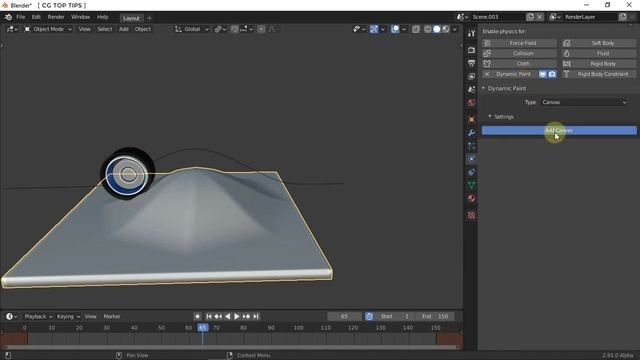Open the Edit menu
The image size is (640, 360).
click(x=36, y=17)
